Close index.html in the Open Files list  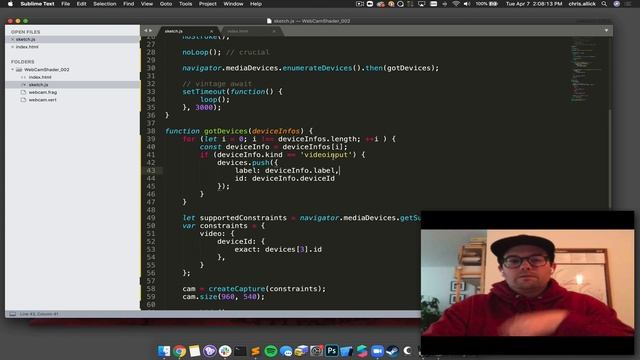[12, 47]
